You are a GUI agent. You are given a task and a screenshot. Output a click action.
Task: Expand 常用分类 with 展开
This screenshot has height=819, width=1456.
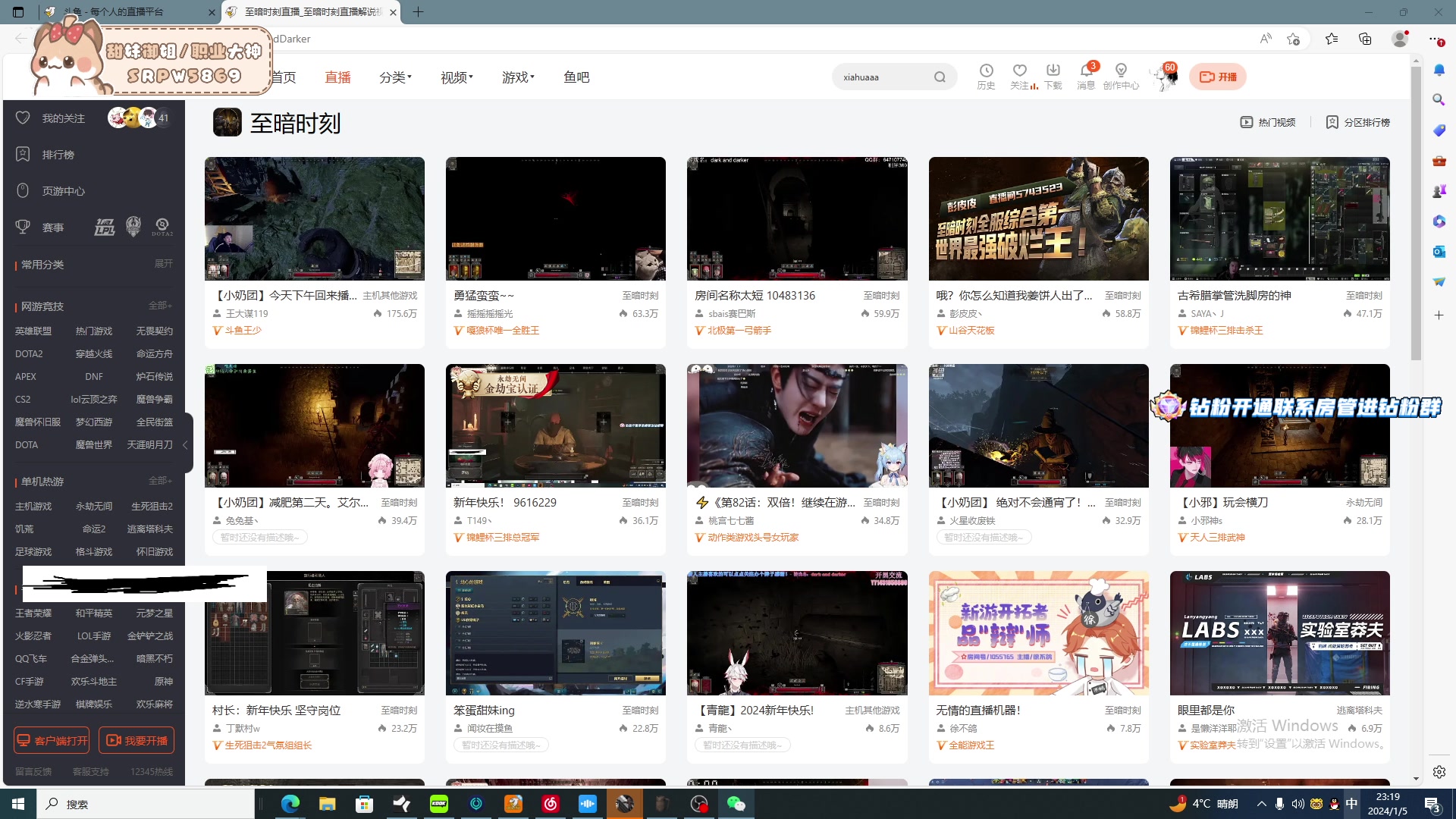pos(164,264)
